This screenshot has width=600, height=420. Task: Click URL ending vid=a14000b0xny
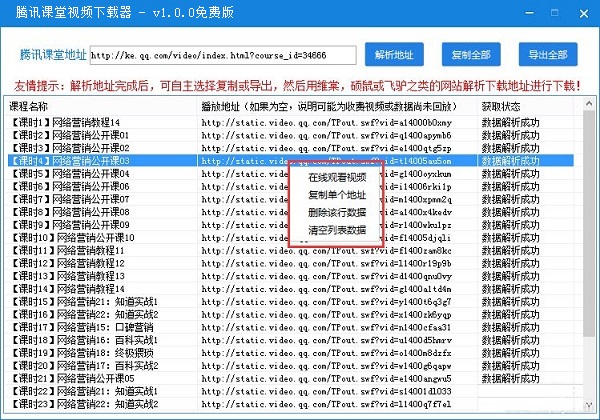tap(326, 123)
